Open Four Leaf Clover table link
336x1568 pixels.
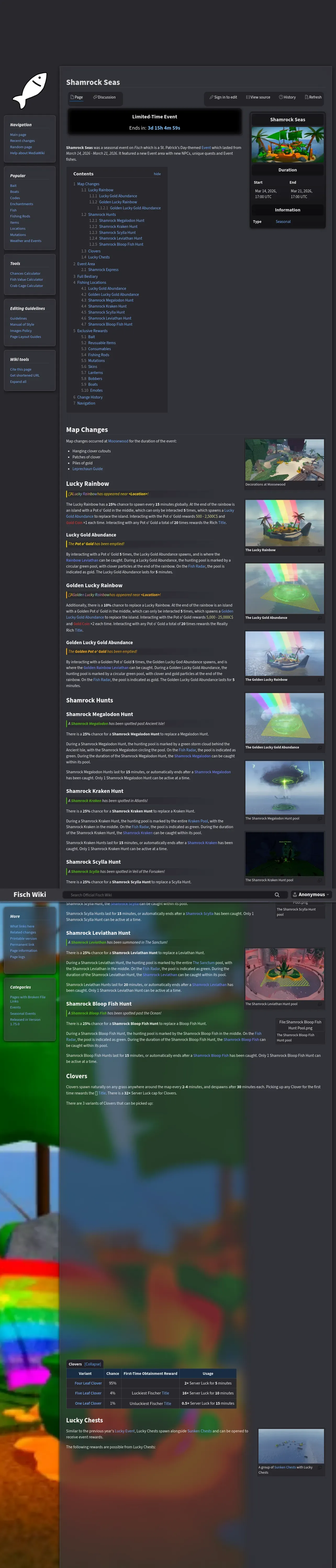[88, 1383]
